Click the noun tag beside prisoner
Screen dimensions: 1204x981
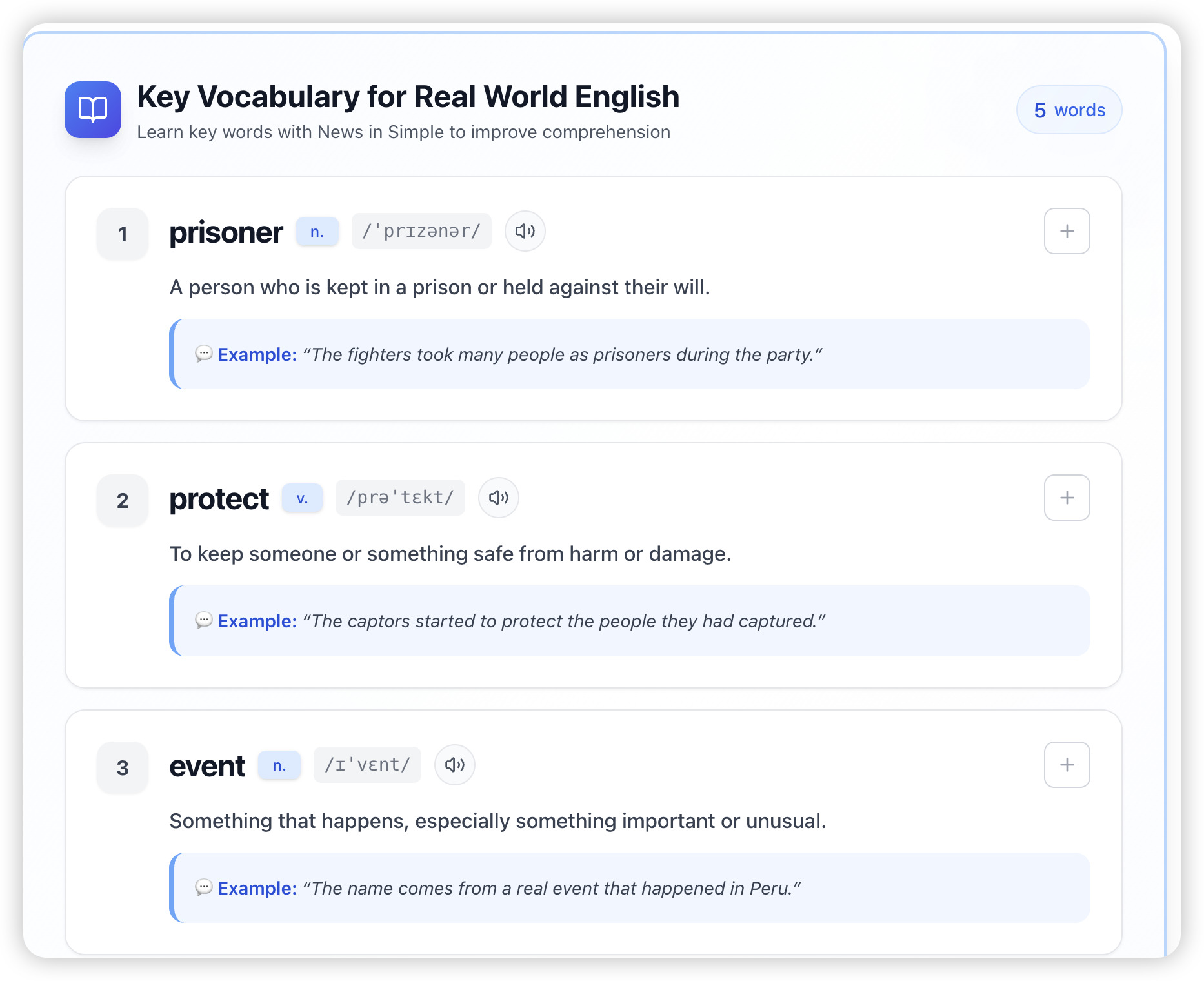coord(317,232)
